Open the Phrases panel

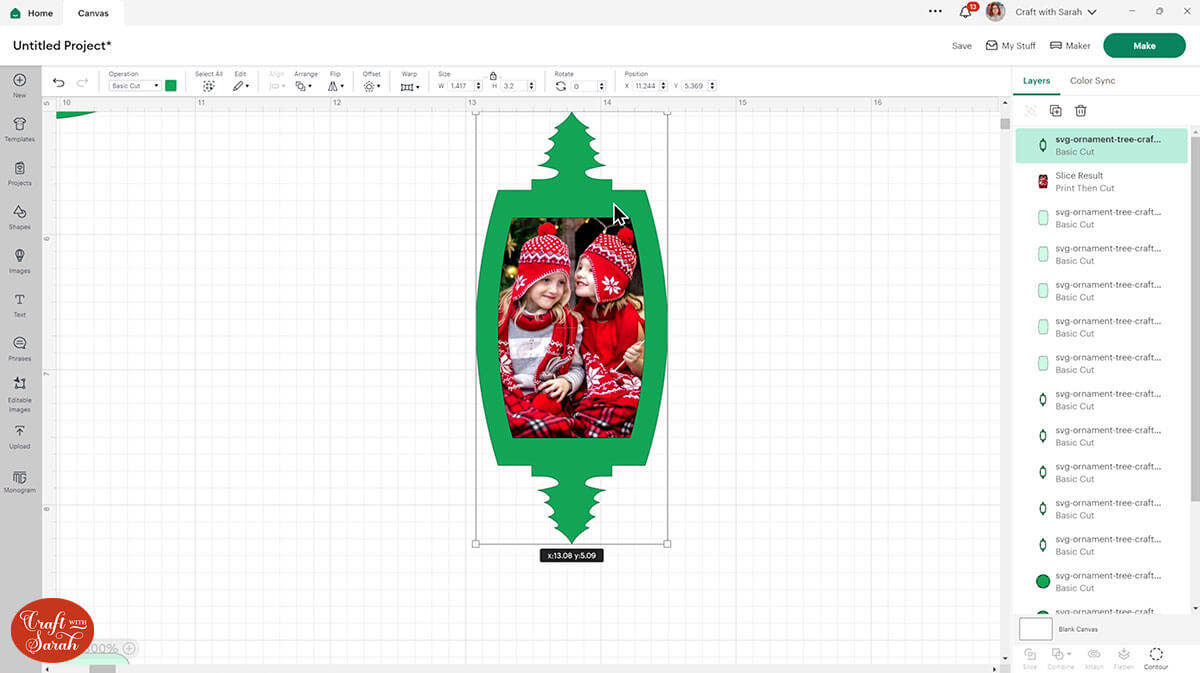click(19, 347)
